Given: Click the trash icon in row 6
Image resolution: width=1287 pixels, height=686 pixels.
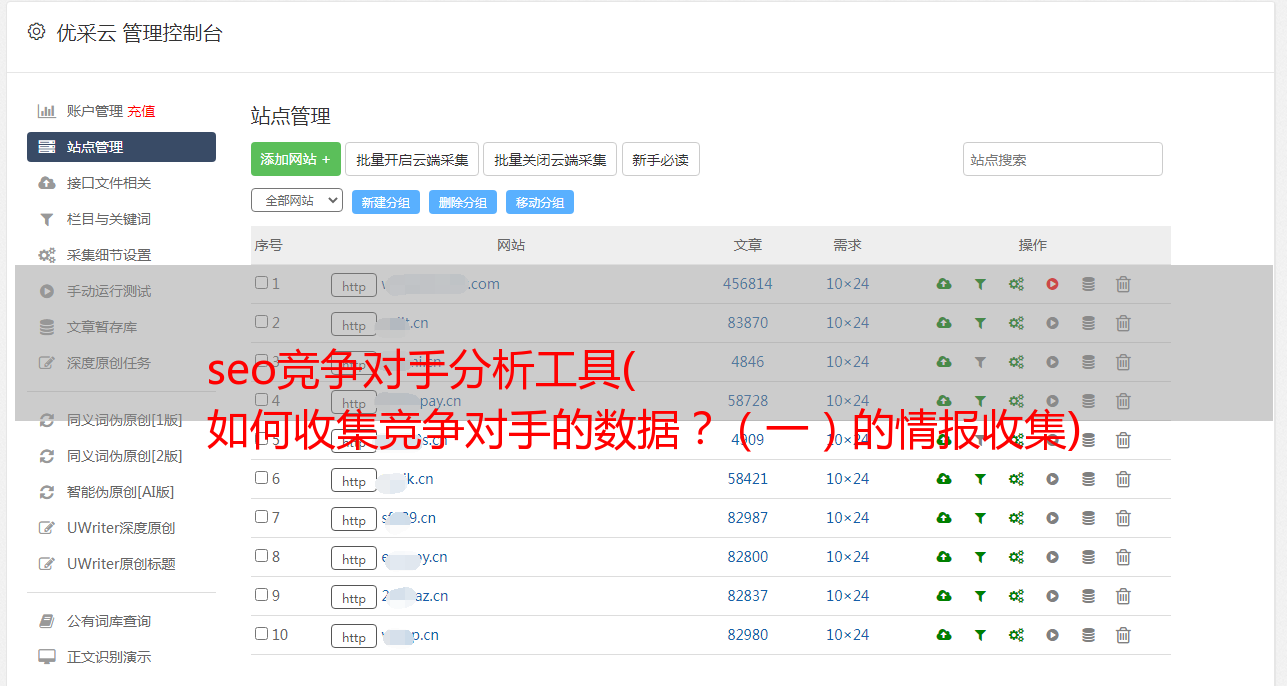Looking at the screenshot, I should point(1123,479).
